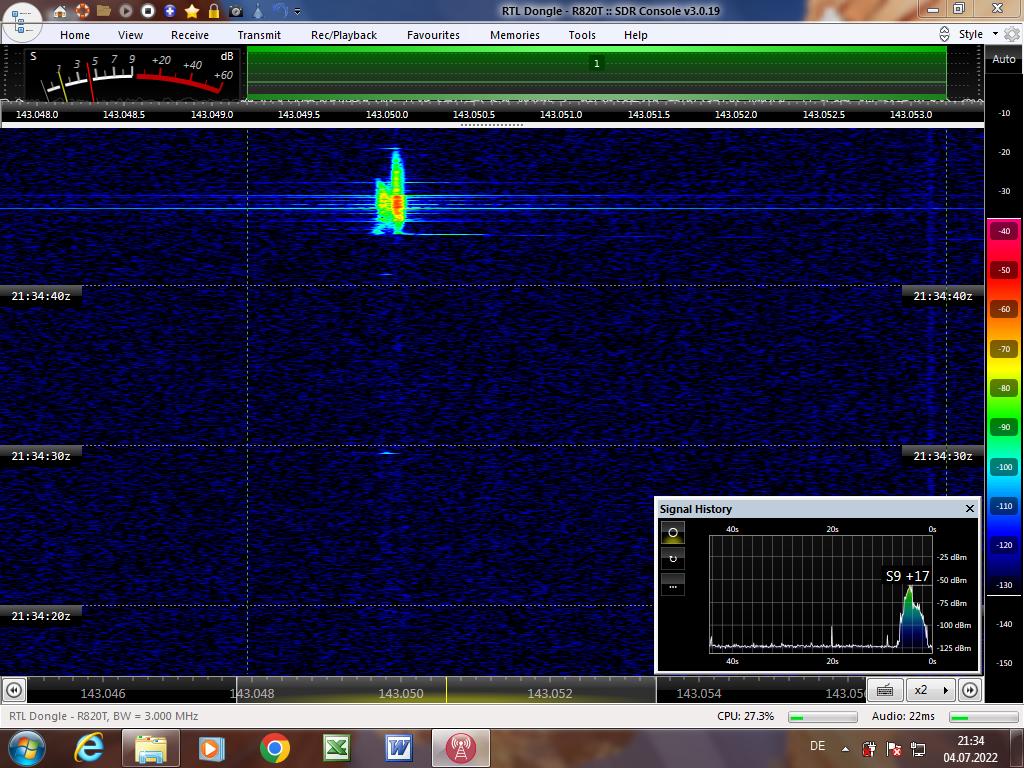Open Google Chrome from taskbar

tap(274, 748)
